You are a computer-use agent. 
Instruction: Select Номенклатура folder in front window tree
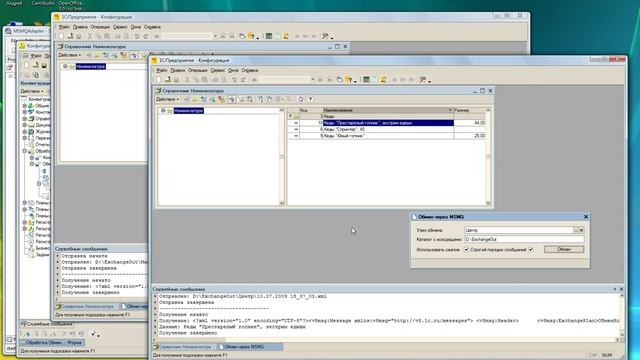tap(188, 111)
